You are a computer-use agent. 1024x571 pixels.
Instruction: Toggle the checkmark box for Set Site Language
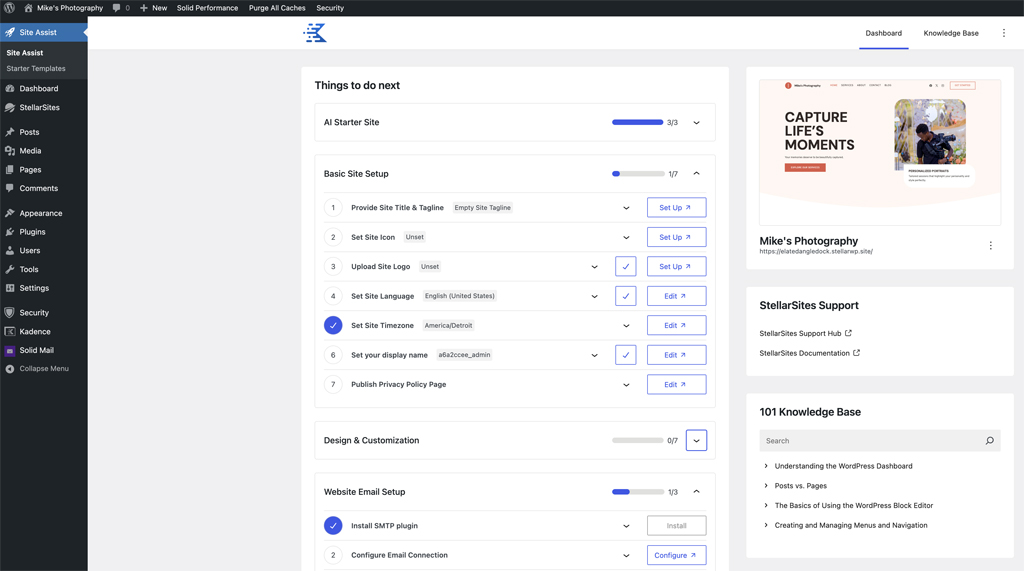(x=626, y=296)
